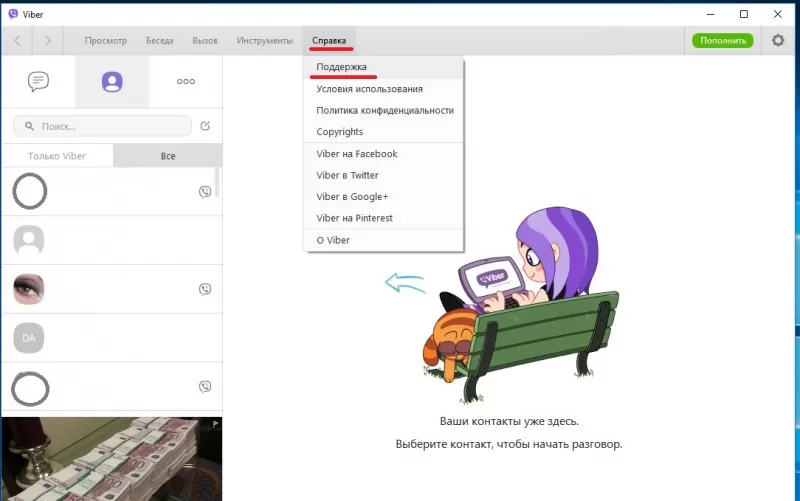Choose Условия использования menu entry
This screenshot has width=800, height=501.
384,89
